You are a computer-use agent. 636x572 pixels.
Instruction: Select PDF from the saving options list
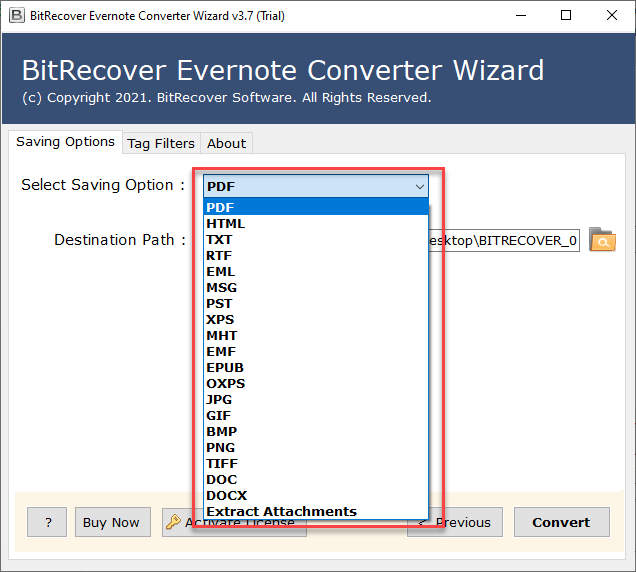pyautogui.click(x=316, y=207)
